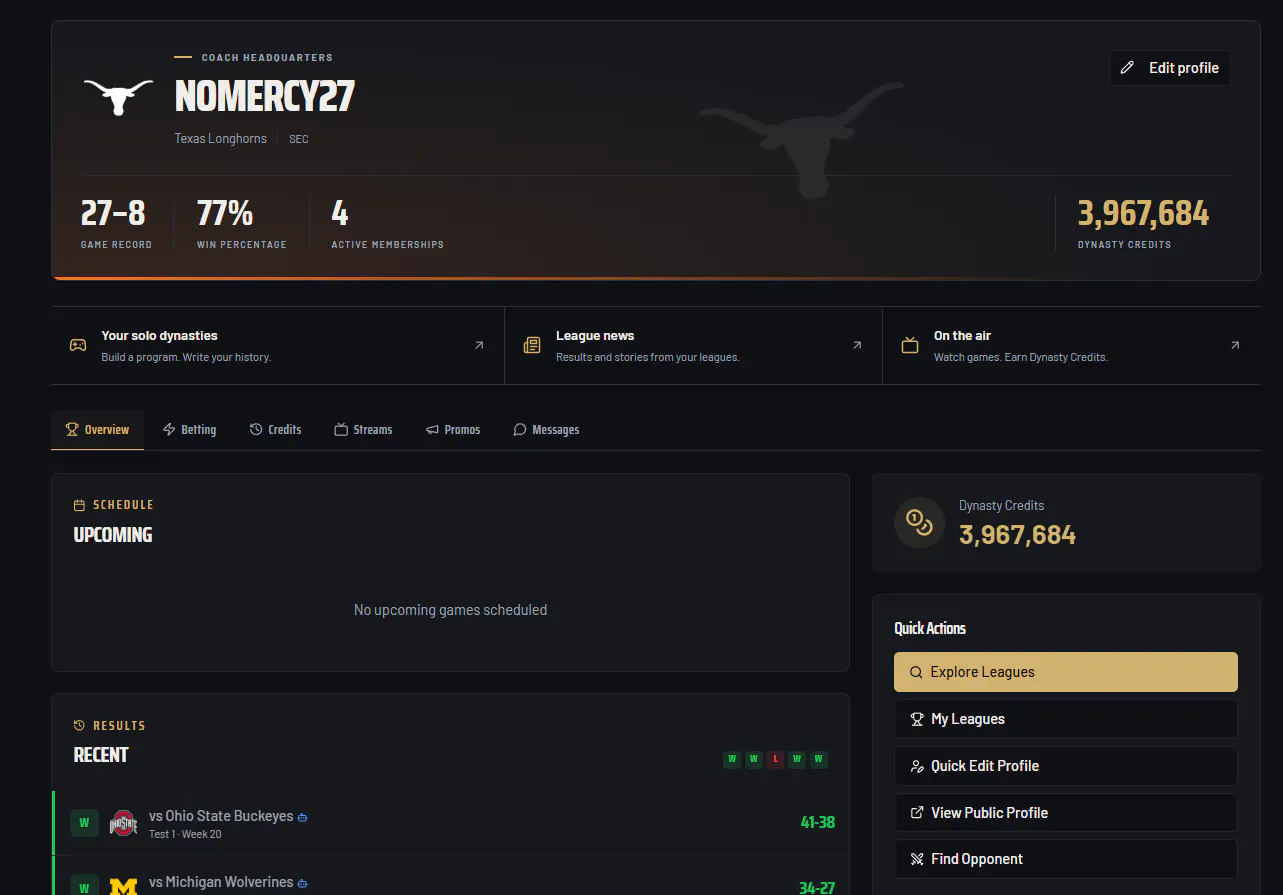Switch to the Overview tab
Image resolution: width=1283 pixels, height=895 pixels.
pos(97,430)
